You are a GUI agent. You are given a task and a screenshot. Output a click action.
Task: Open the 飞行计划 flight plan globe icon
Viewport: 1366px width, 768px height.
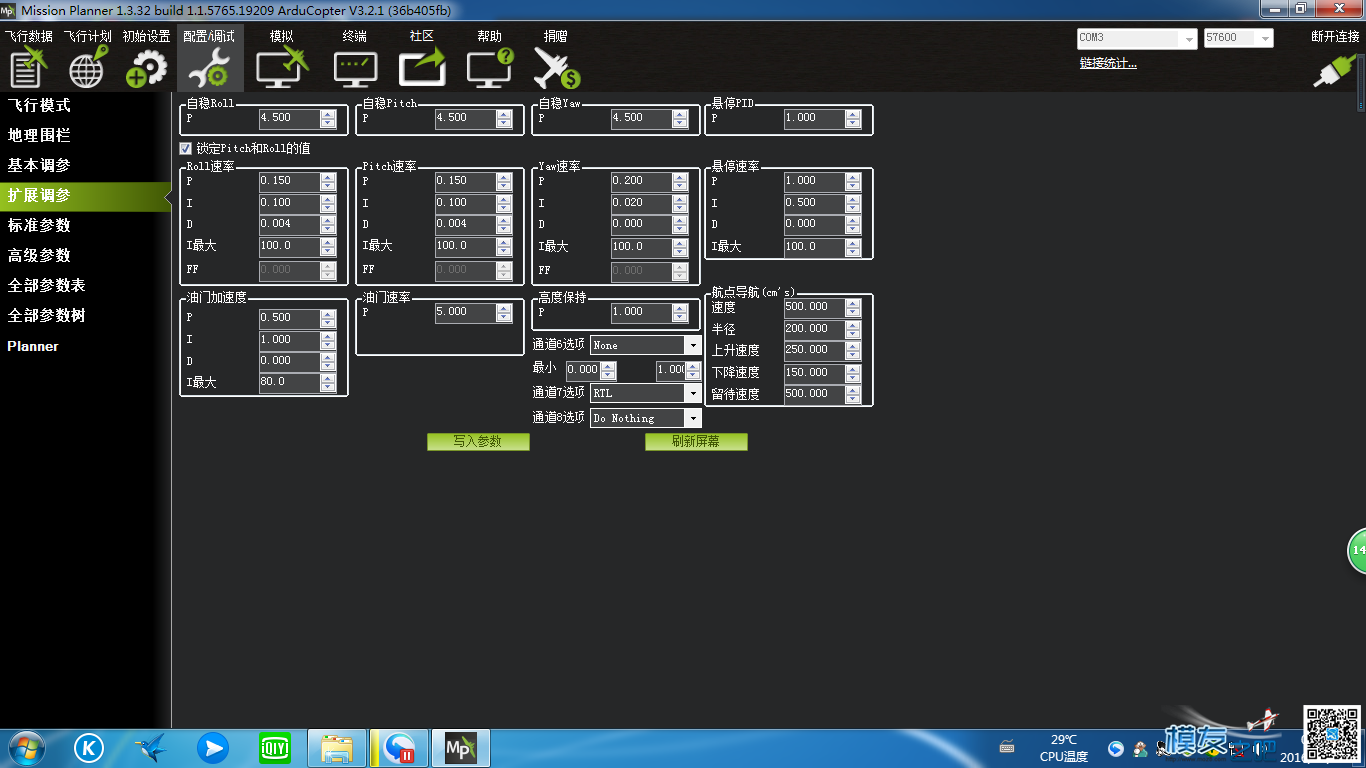pyautogui.click(x=87, y=67)
